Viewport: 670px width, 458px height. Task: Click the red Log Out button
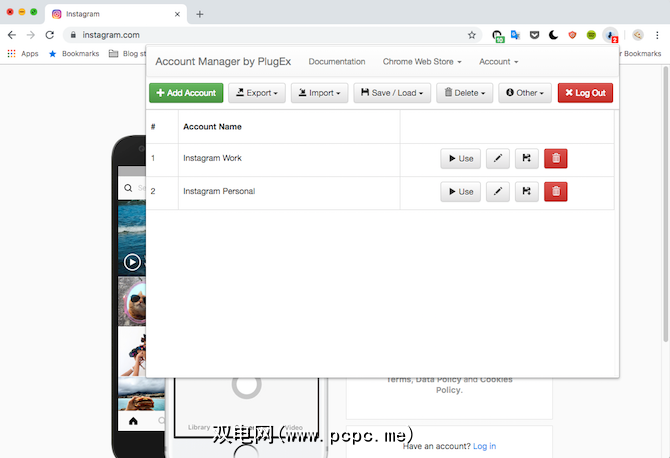[x=585, y=93]
